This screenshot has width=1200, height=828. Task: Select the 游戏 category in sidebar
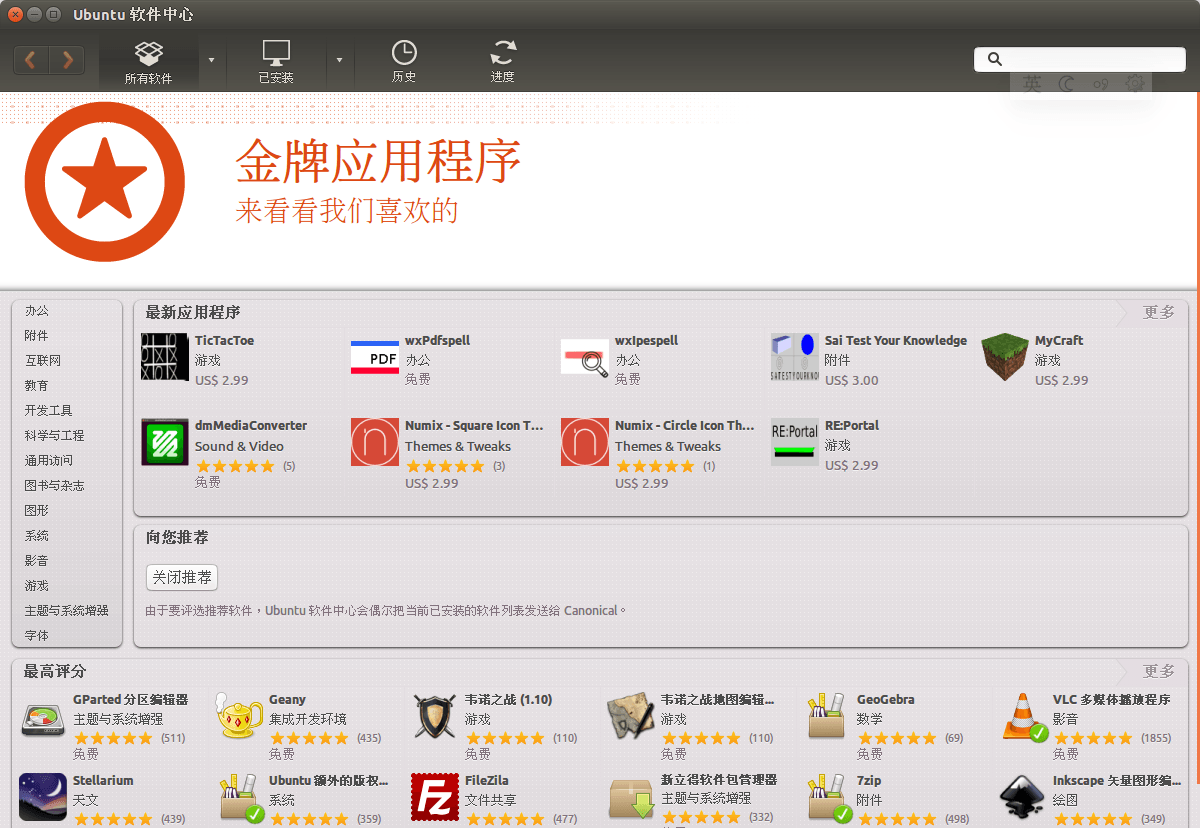(x=37, y=585)
